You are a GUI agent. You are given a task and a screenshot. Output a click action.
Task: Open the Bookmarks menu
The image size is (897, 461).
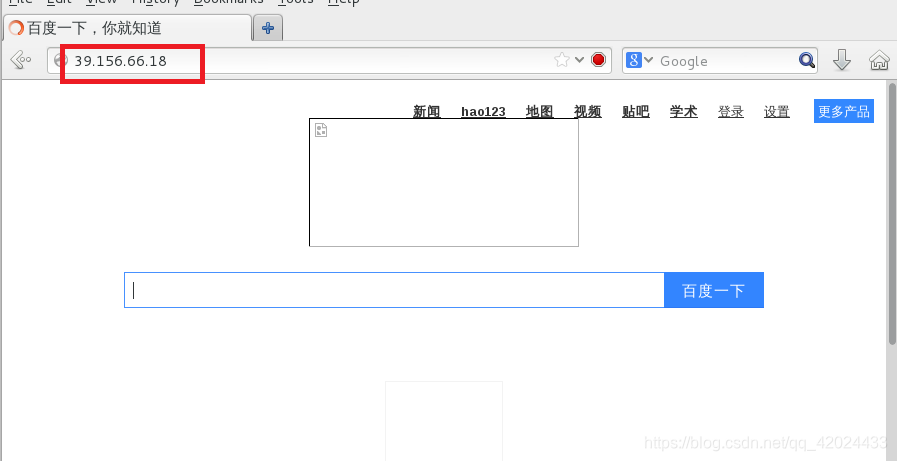[x=228, y=2]
